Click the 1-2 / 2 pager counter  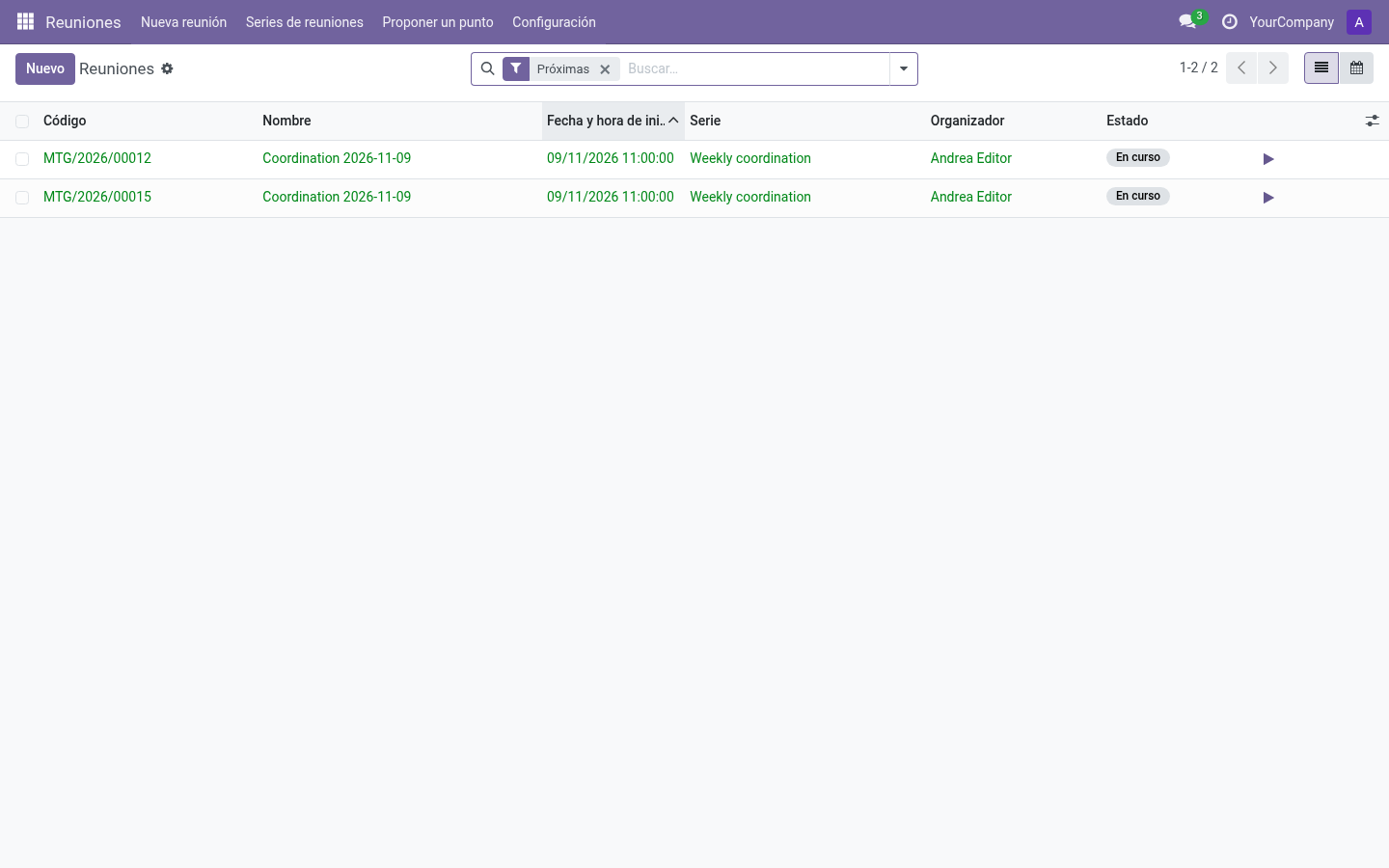tap(1199, 68)
